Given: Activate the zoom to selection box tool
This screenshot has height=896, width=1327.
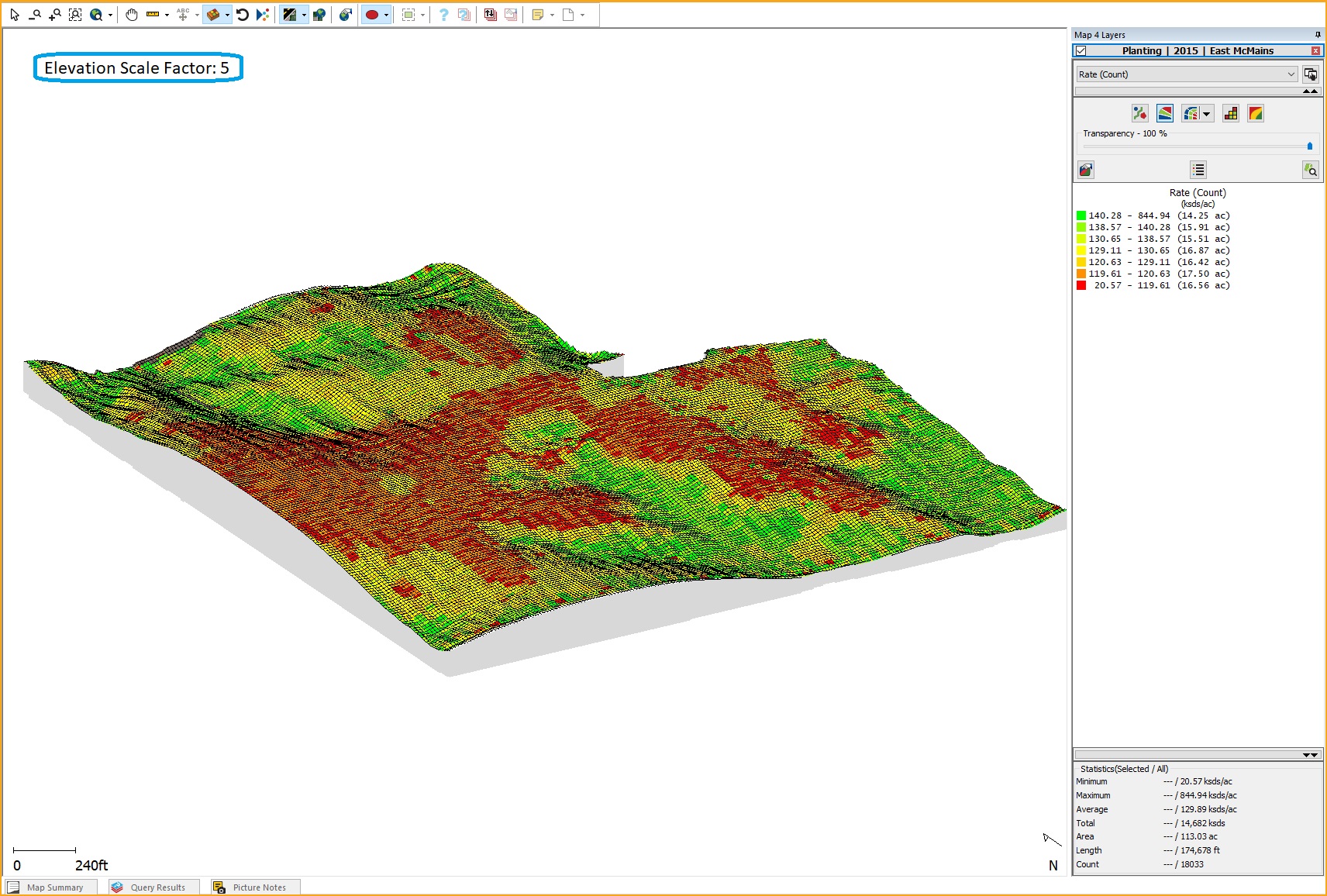Looking at the screenshot, I should [x=75, y=15].
